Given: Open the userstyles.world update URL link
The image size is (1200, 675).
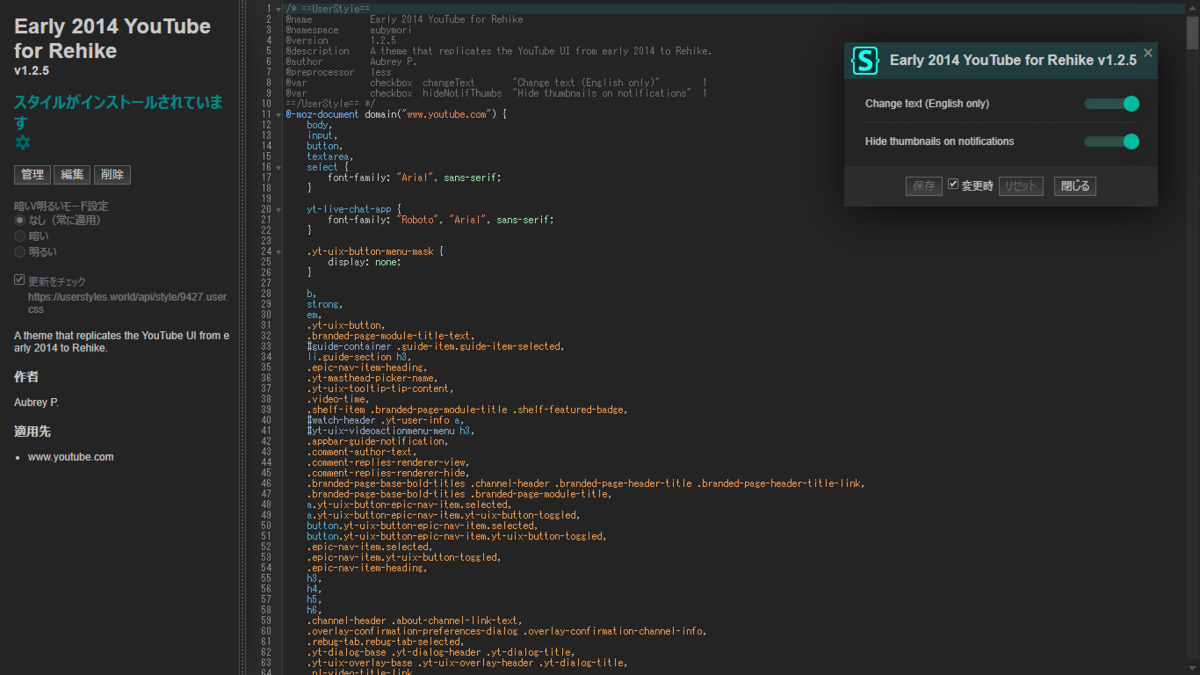Looking at the screenshot, I should point(128,303).
